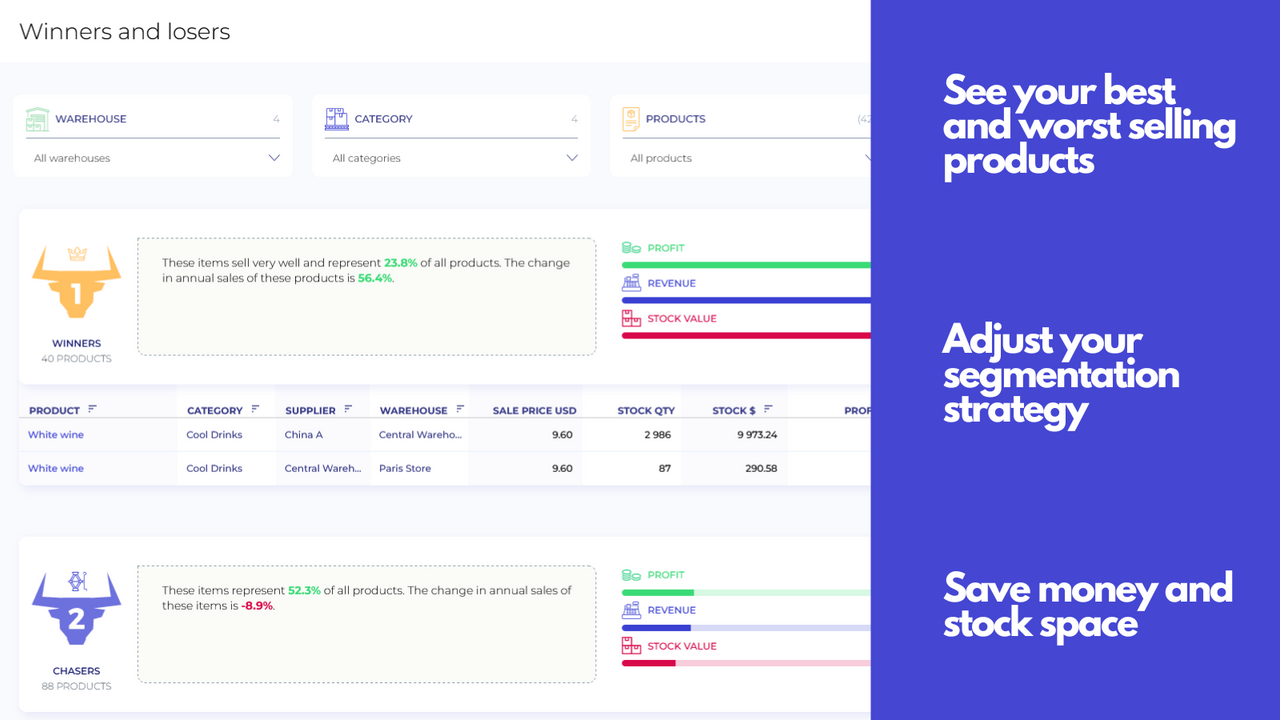The width and height of the screenshot is (1280, 720).
Task: Select the Winners number 1 bull badge
Action: coord(76,281)
